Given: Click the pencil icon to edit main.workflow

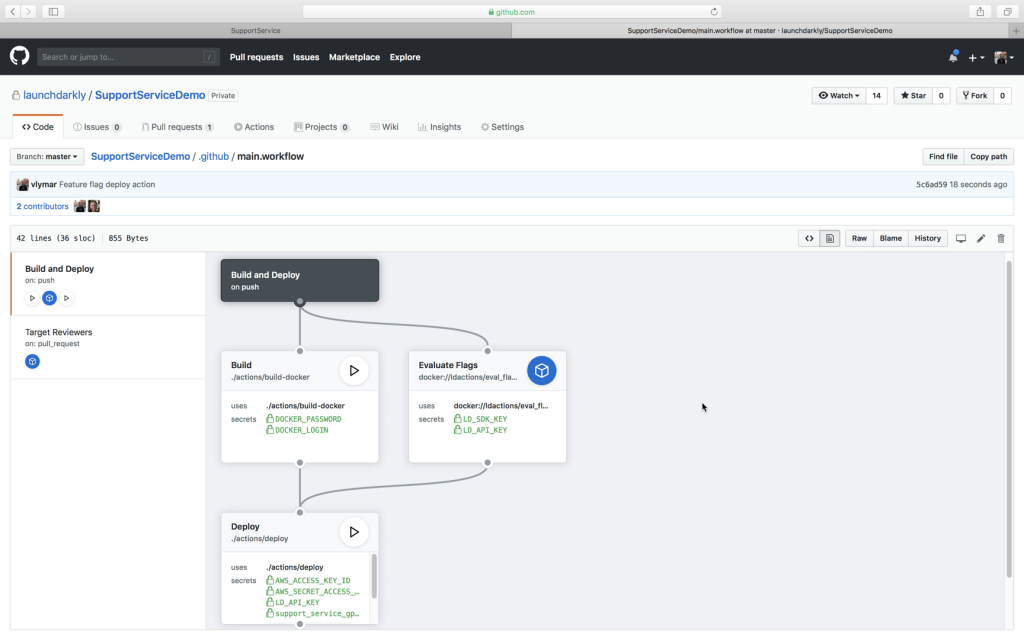Looking at the screenshot, I should coord(981,238).
